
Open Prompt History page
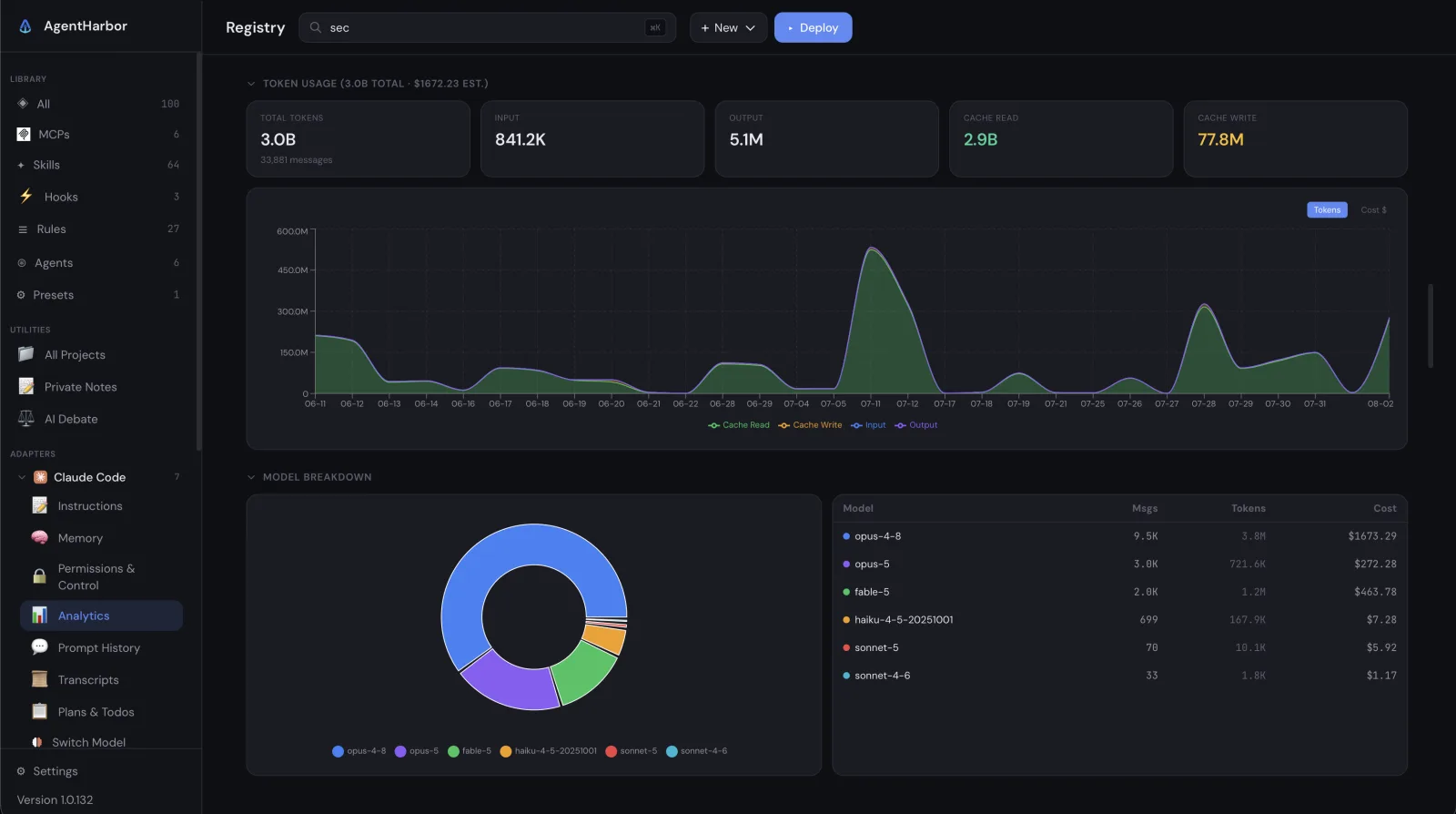tap(101, 647)
